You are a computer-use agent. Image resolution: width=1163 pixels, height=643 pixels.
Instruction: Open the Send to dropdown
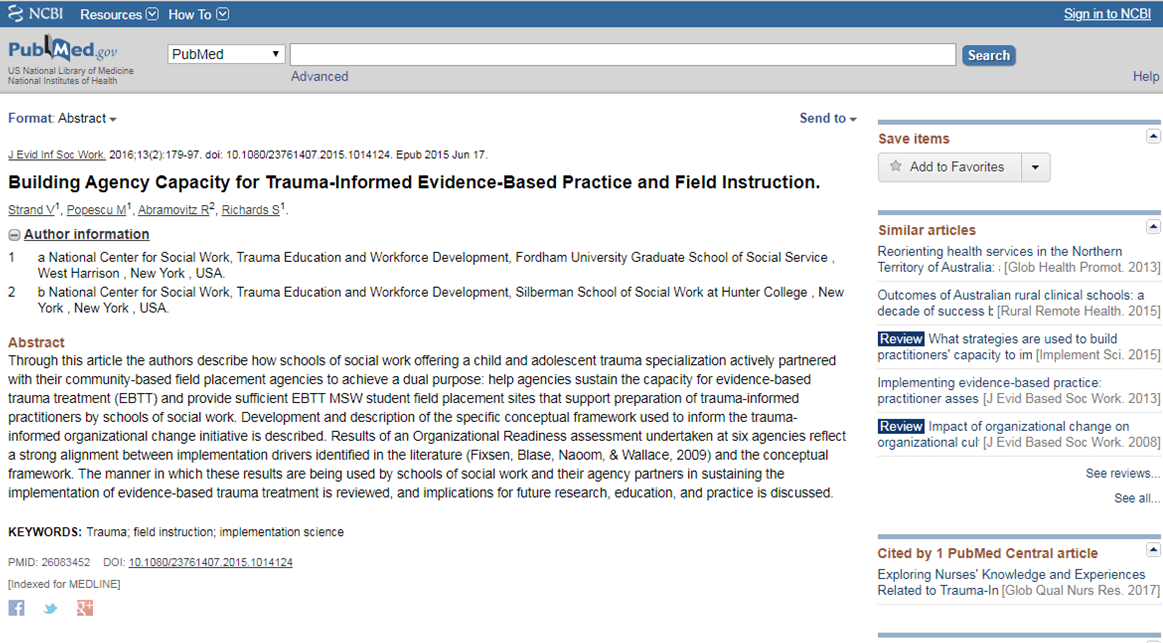click(x=828, y=119)
